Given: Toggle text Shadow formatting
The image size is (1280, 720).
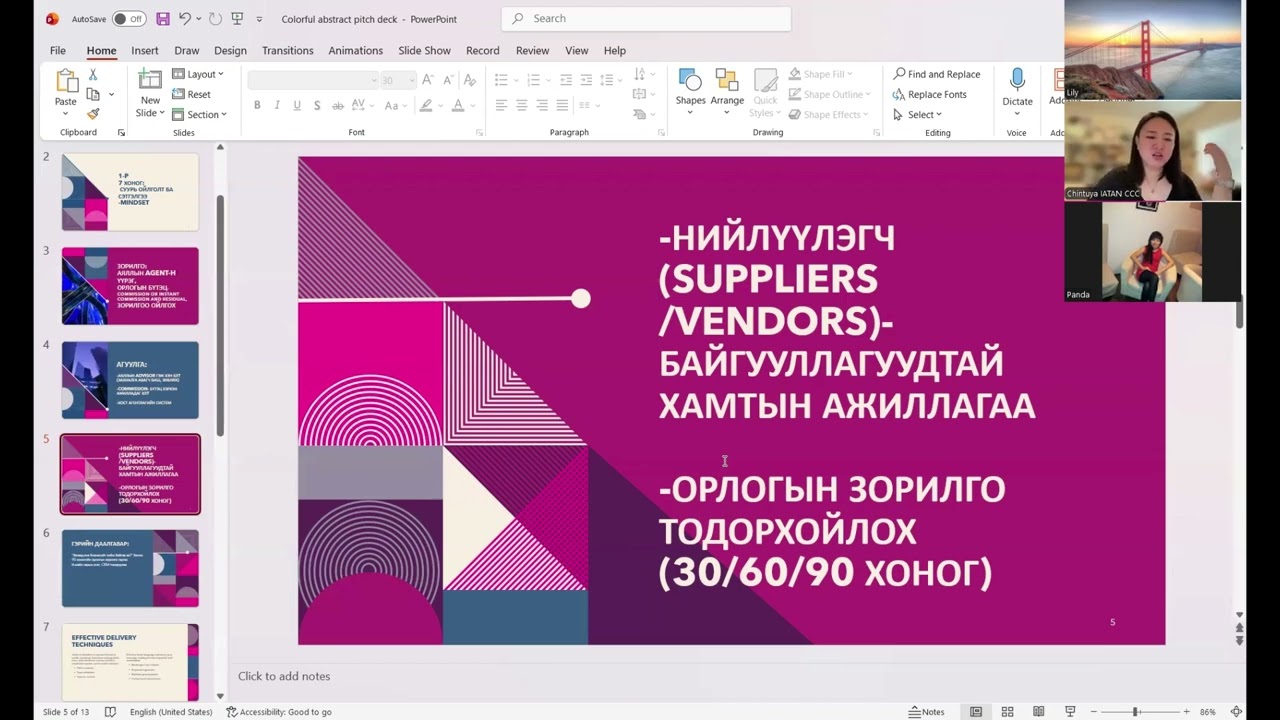Looking at the screenshot, I should click(x=317, y=105).
